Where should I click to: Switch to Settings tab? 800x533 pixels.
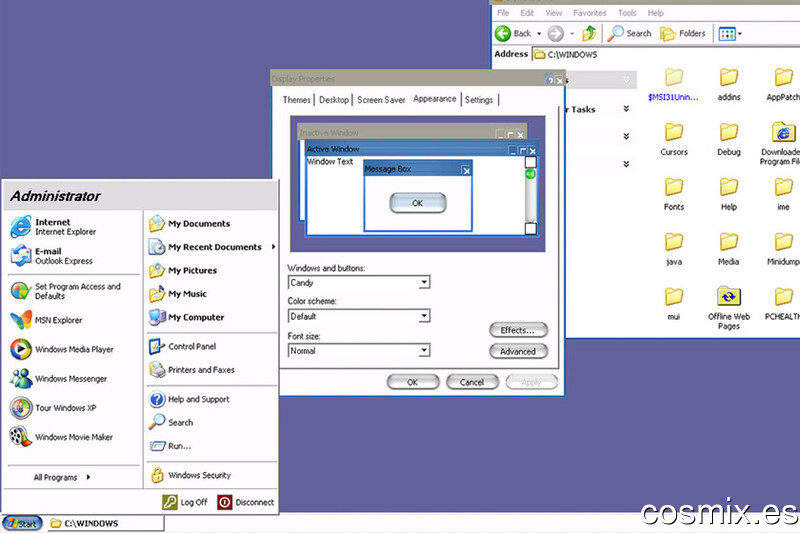479,100
